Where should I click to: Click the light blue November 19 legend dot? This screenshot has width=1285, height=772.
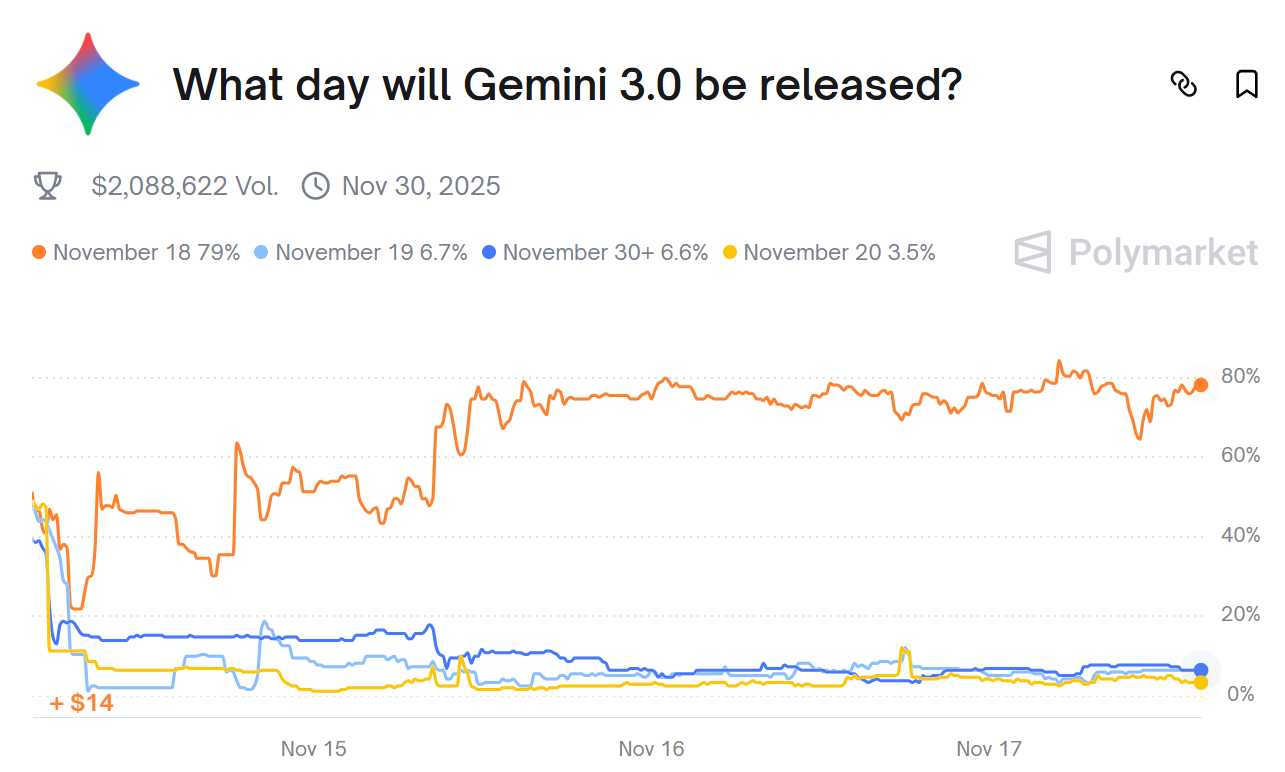pyautogui.click(x=262, y=253)
